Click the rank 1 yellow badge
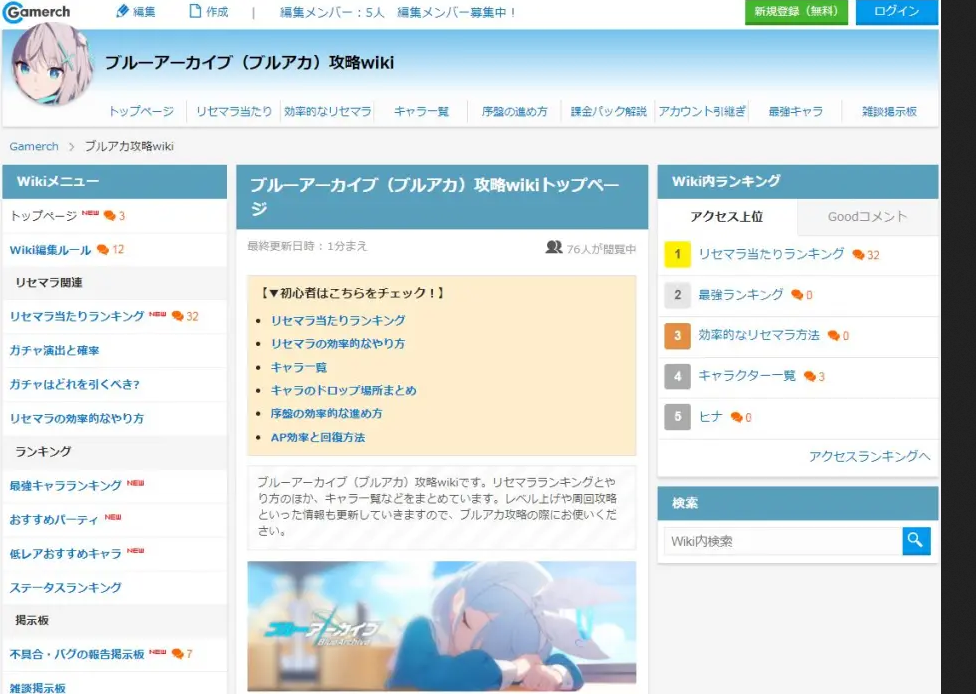This screenshot has width=976, height=694. (677, 254)
